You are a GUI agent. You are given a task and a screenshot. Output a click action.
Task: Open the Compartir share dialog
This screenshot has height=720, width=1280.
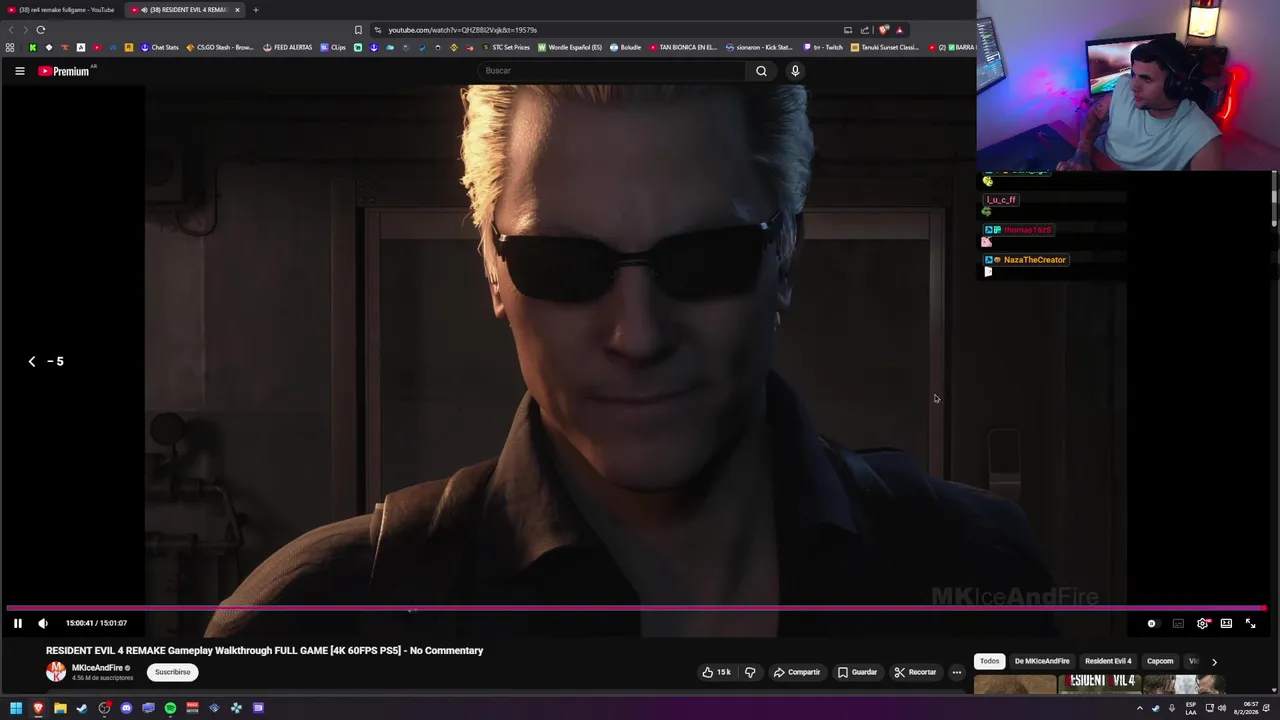[x=796, y=672]
